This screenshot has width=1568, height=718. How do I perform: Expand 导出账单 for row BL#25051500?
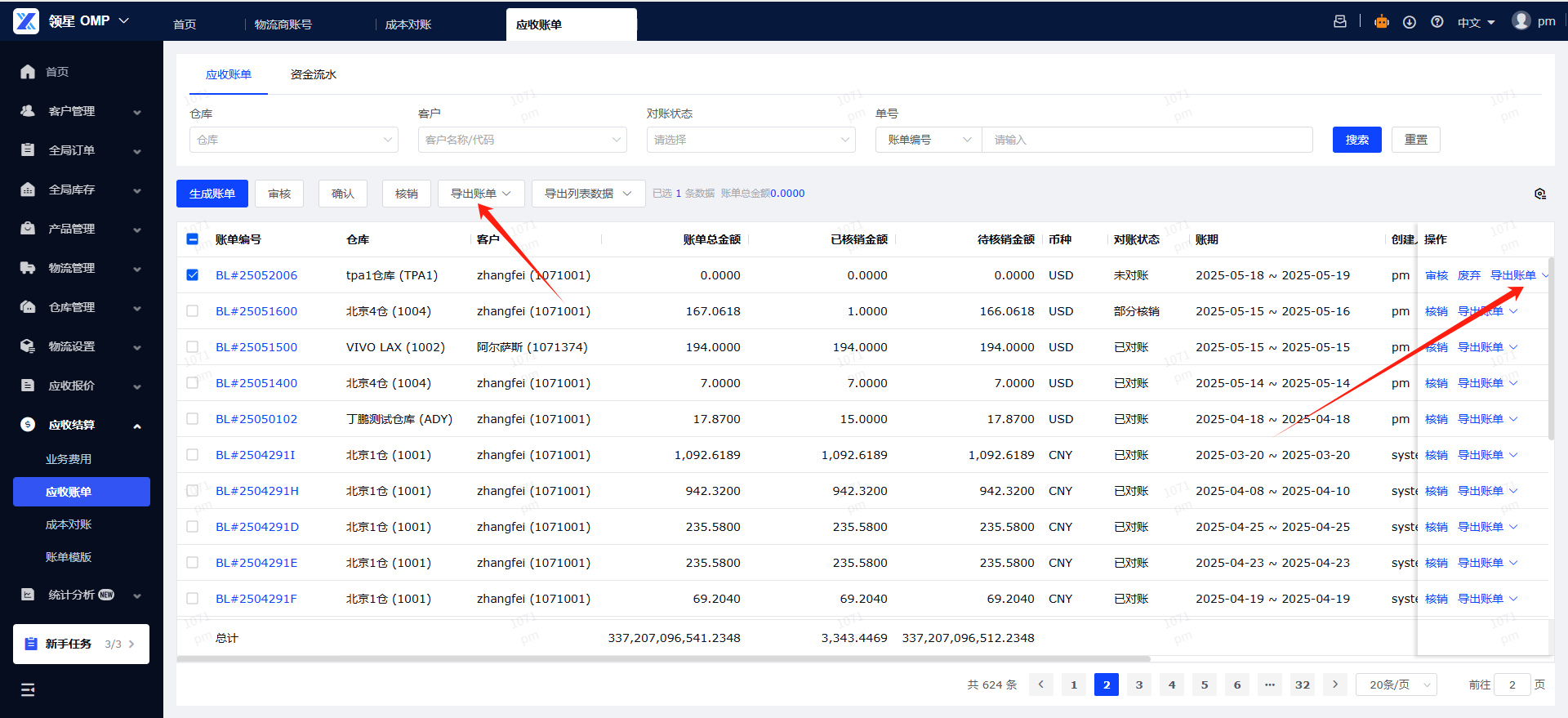click(x=1487, y=347)
